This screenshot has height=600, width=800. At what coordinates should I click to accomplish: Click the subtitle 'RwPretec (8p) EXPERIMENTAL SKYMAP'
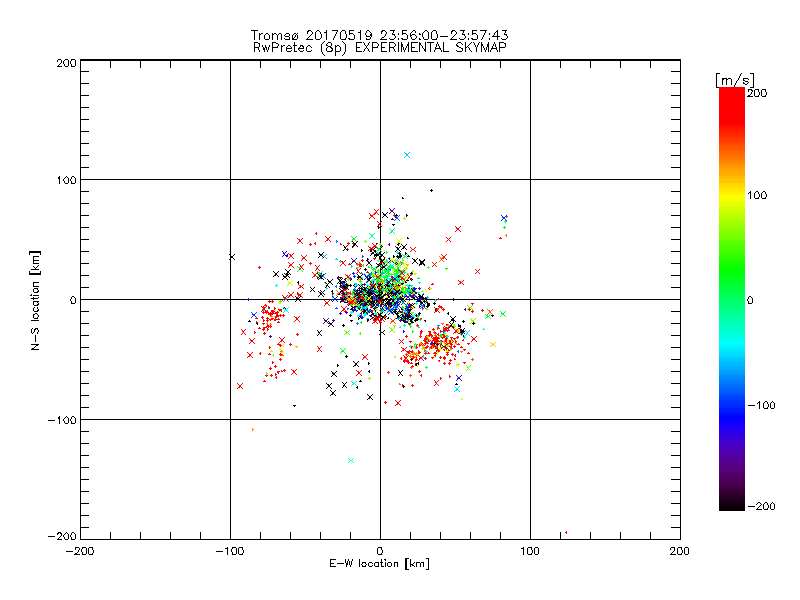pos(379,48)
